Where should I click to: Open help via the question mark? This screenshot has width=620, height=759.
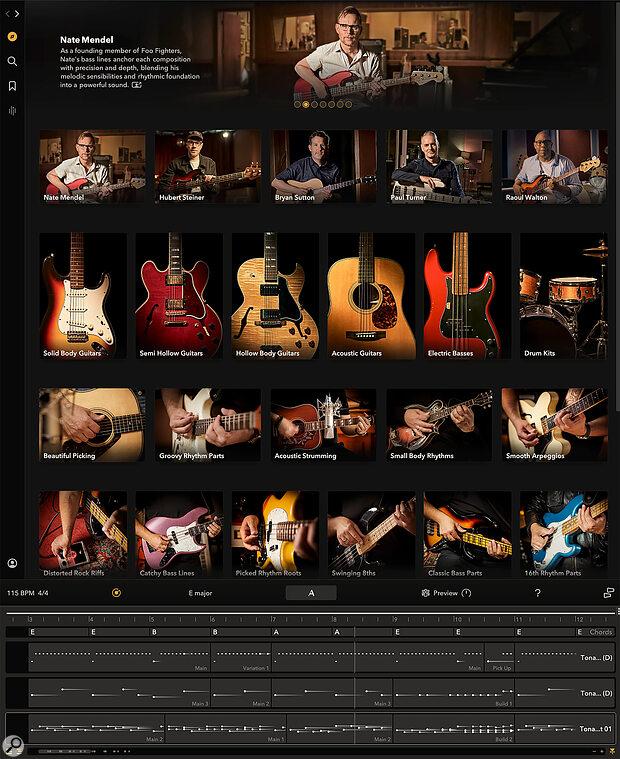[537, 593]
